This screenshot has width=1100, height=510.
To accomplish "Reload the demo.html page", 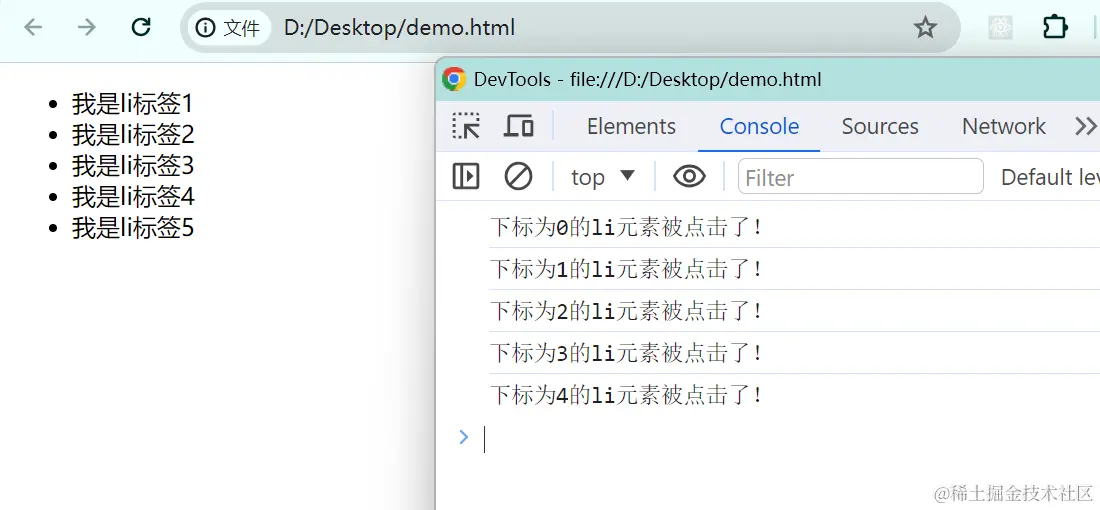I will pos(141,27).
